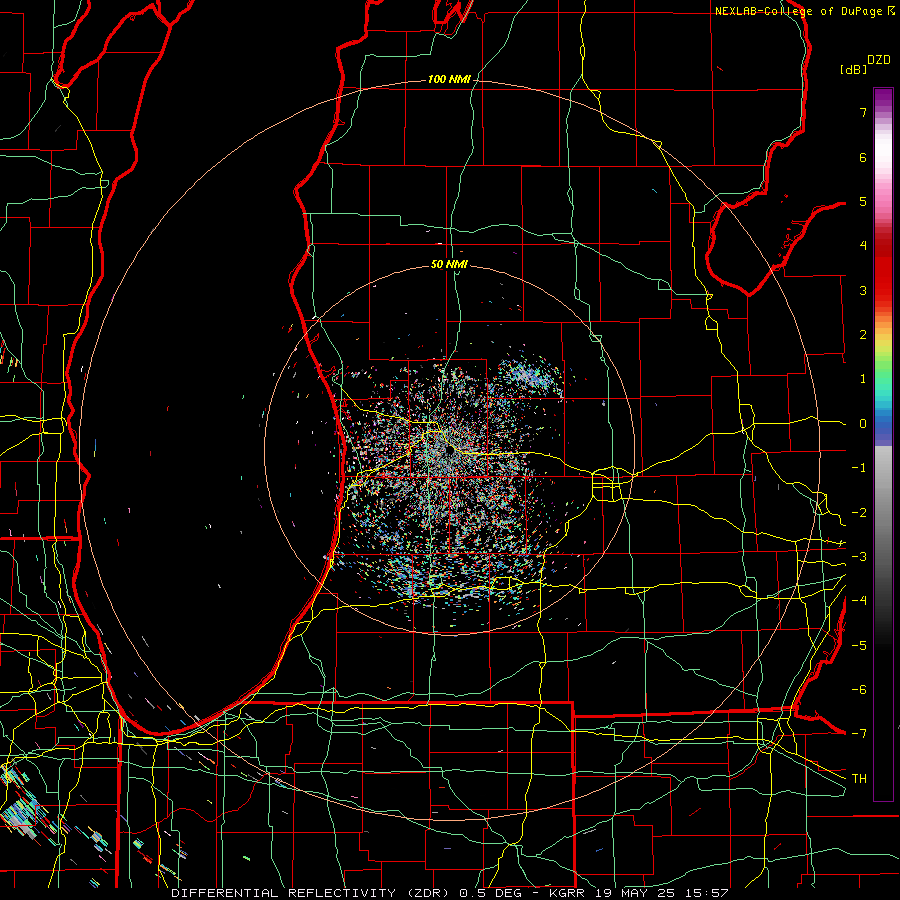Click the DZD legend title

pos(879,60)
